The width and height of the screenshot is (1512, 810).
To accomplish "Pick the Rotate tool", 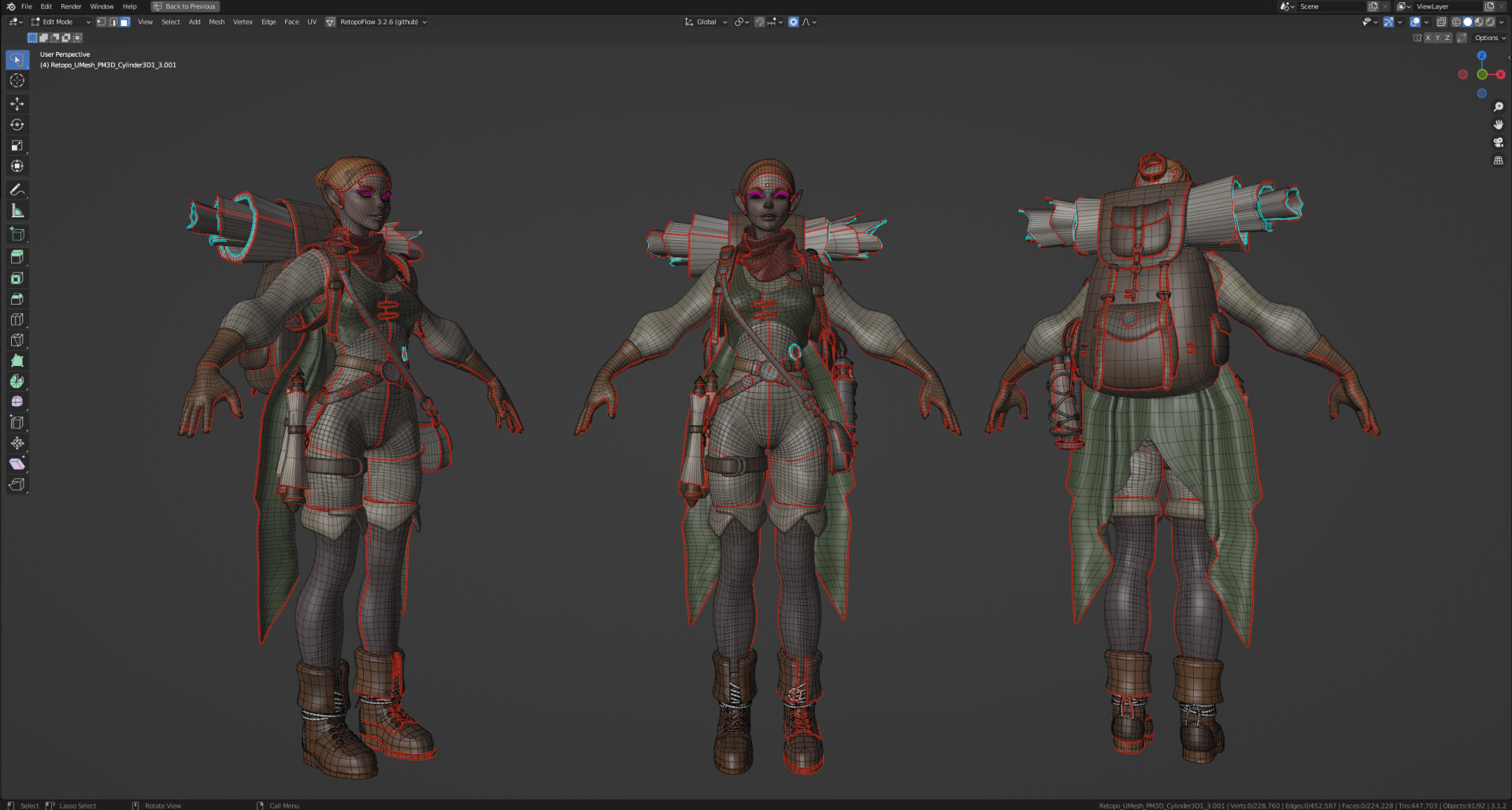I will pyautogui.click(x=17, y=124).
